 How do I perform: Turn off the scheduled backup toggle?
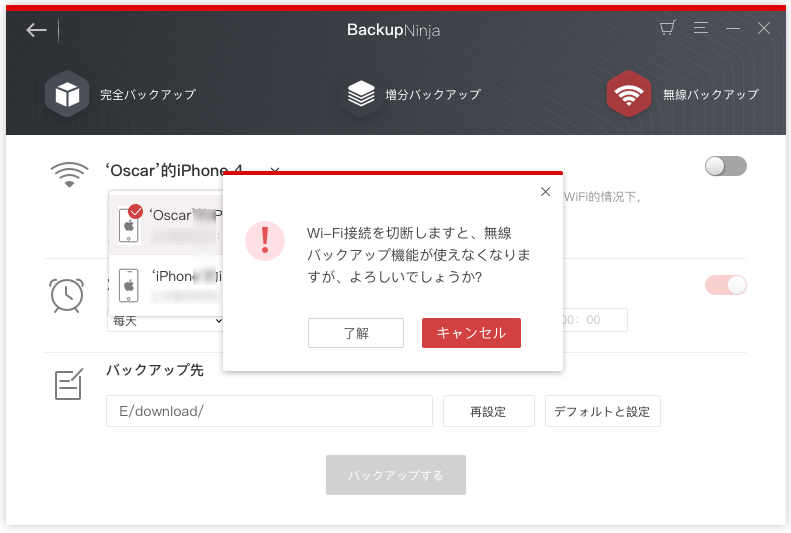pyautogui.click(x=725, y=285)
